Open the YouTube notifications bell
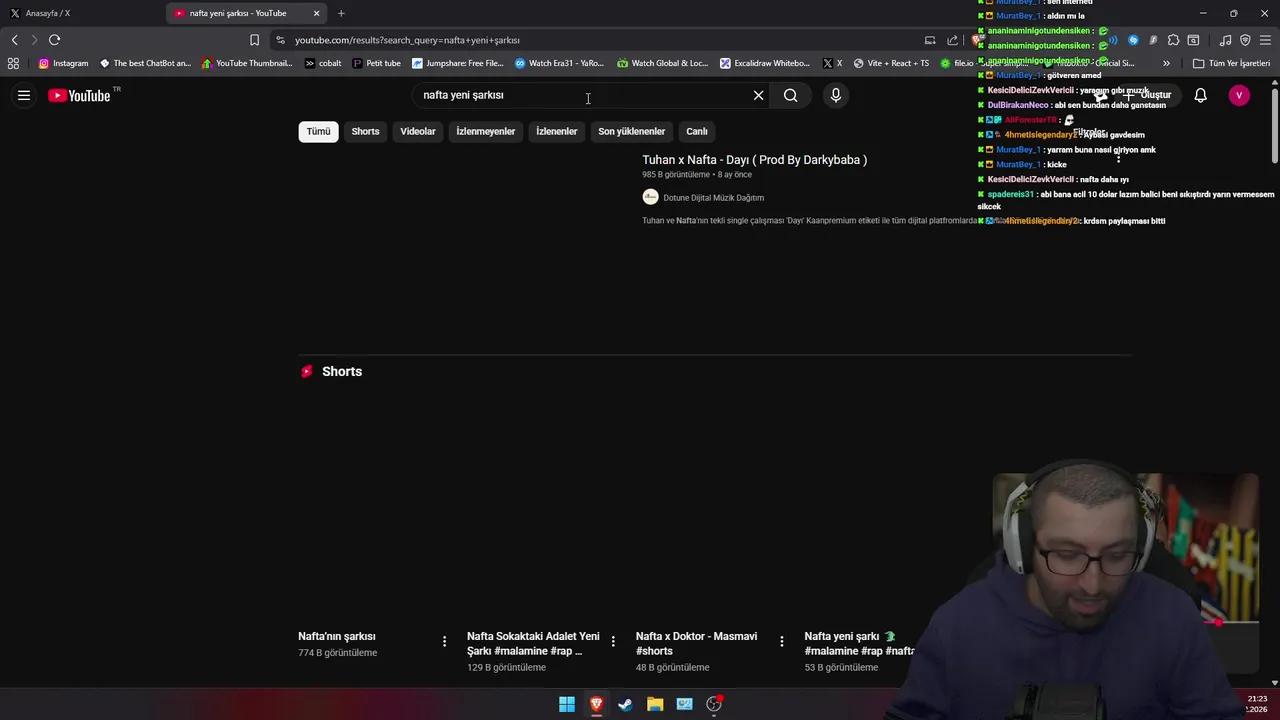The height and width of the screenshot is (720, 1280). click(x=1200, y=95)
